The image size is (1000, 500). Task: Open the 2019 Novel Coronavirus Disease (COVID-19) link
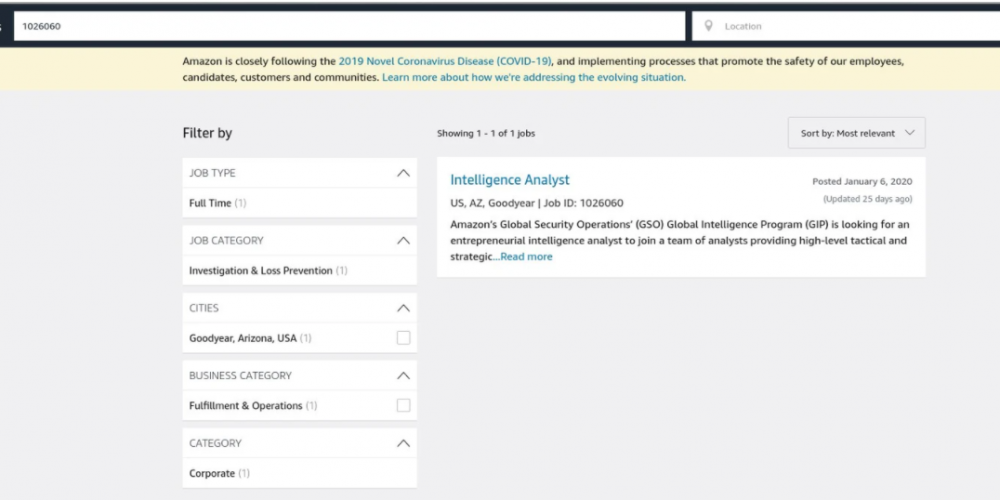pyautogui.click(x=445, y=62)
